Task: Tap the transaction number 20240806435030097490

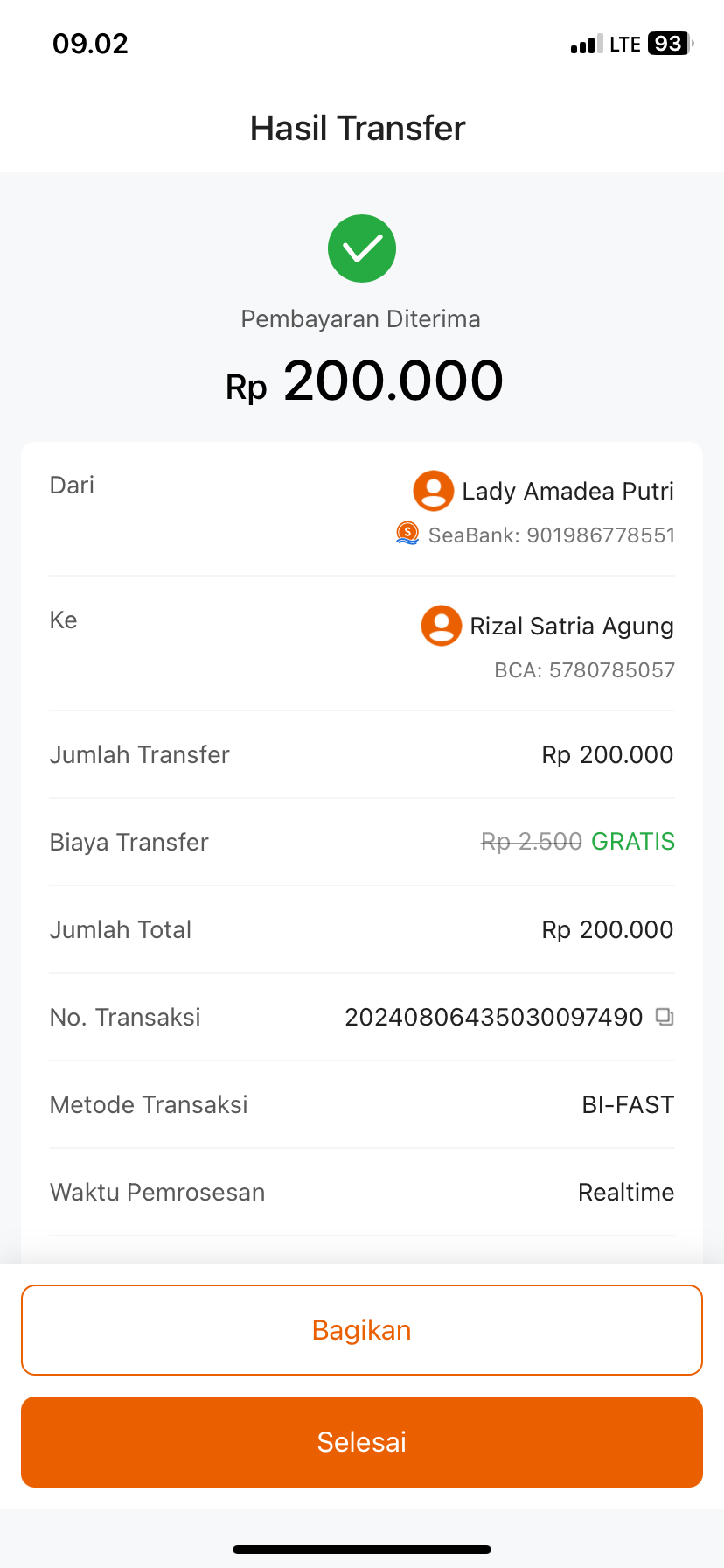Action: coord(493,1017)
